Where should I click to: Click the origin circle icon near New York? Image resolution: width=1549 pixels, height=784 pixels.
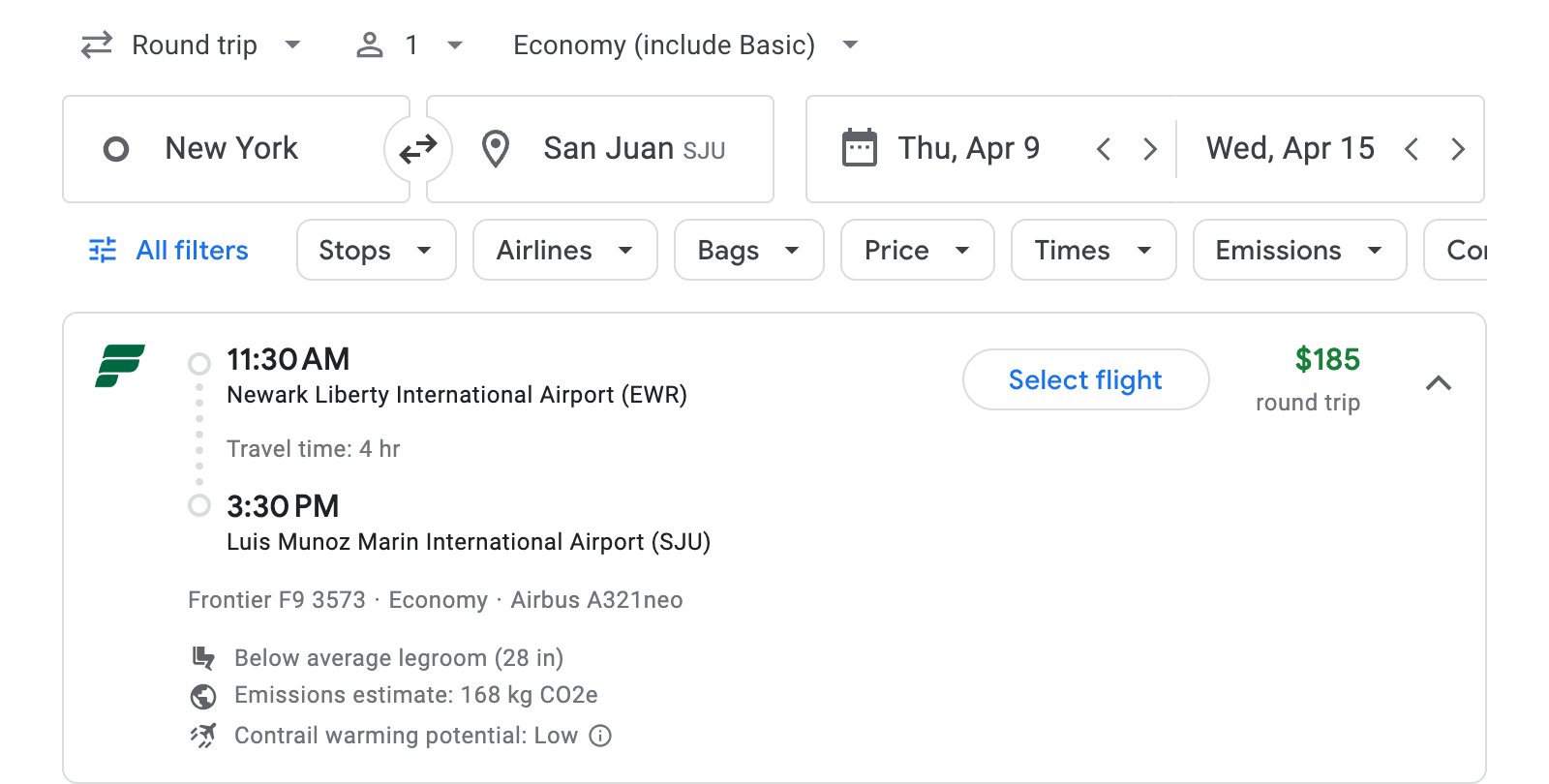click(116, 148)
